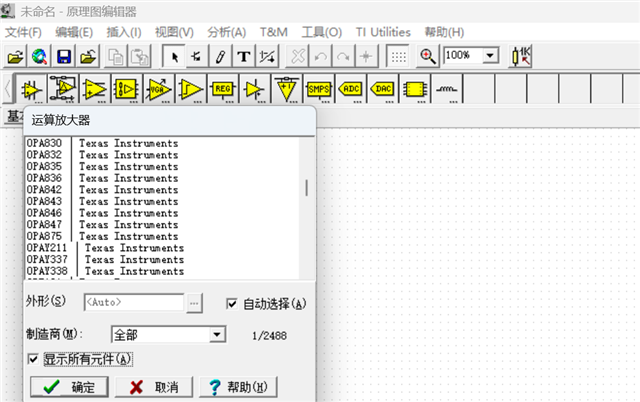The width and height of the screenshot is (640, 402).
Task: Click the Redo arrow icon
Action: (x=343, y=56)
